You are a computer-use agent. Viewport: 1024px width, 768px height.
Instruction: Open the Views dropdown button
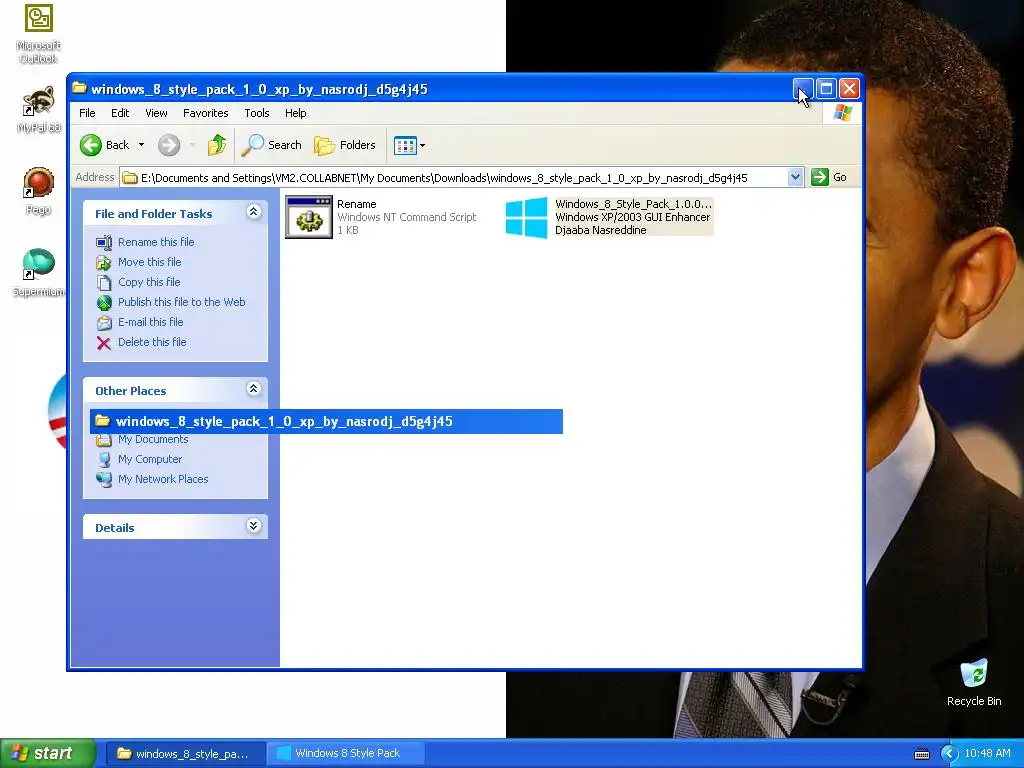point(409,145)
